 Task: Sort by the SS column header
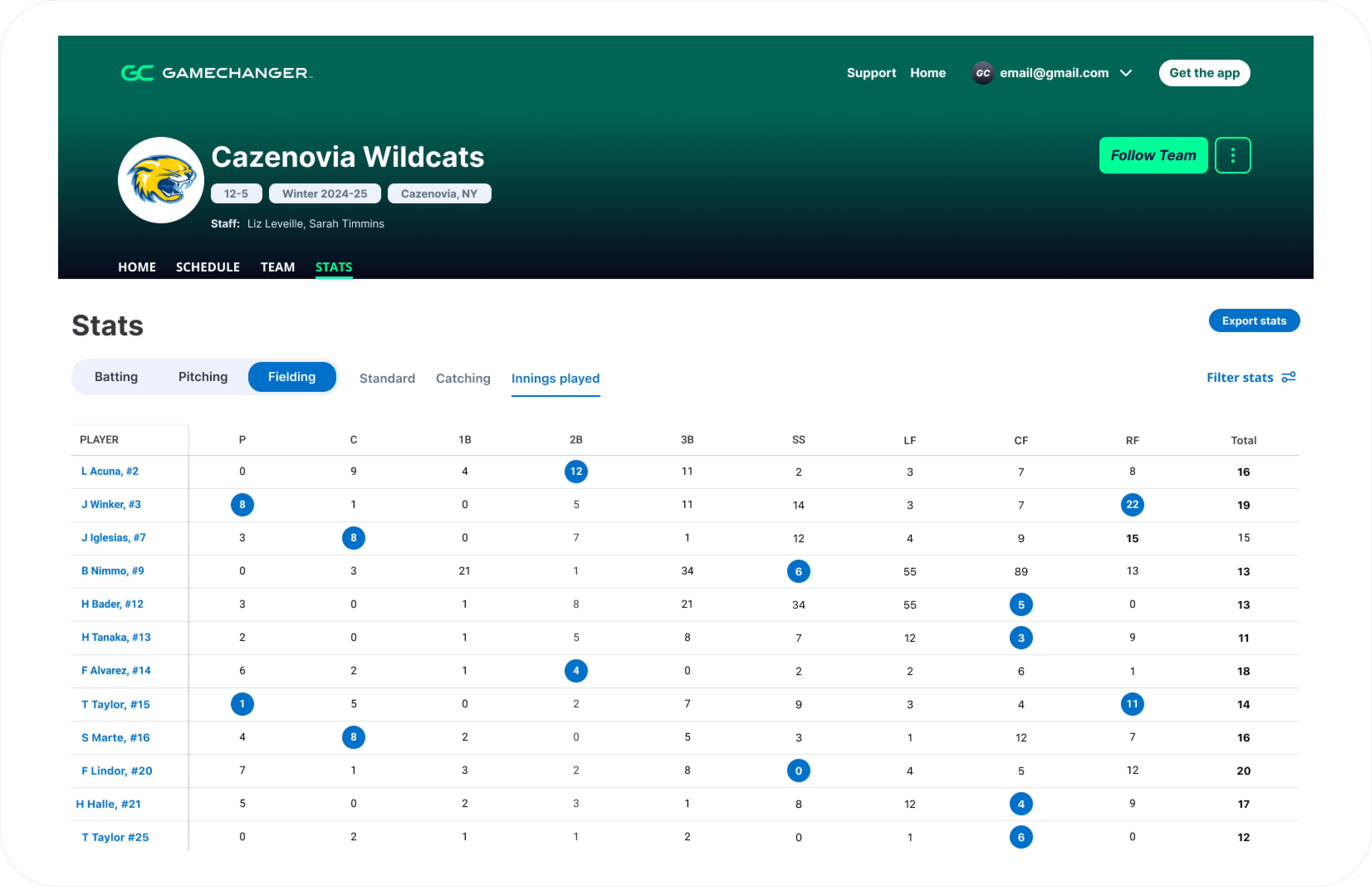(798, 440)
